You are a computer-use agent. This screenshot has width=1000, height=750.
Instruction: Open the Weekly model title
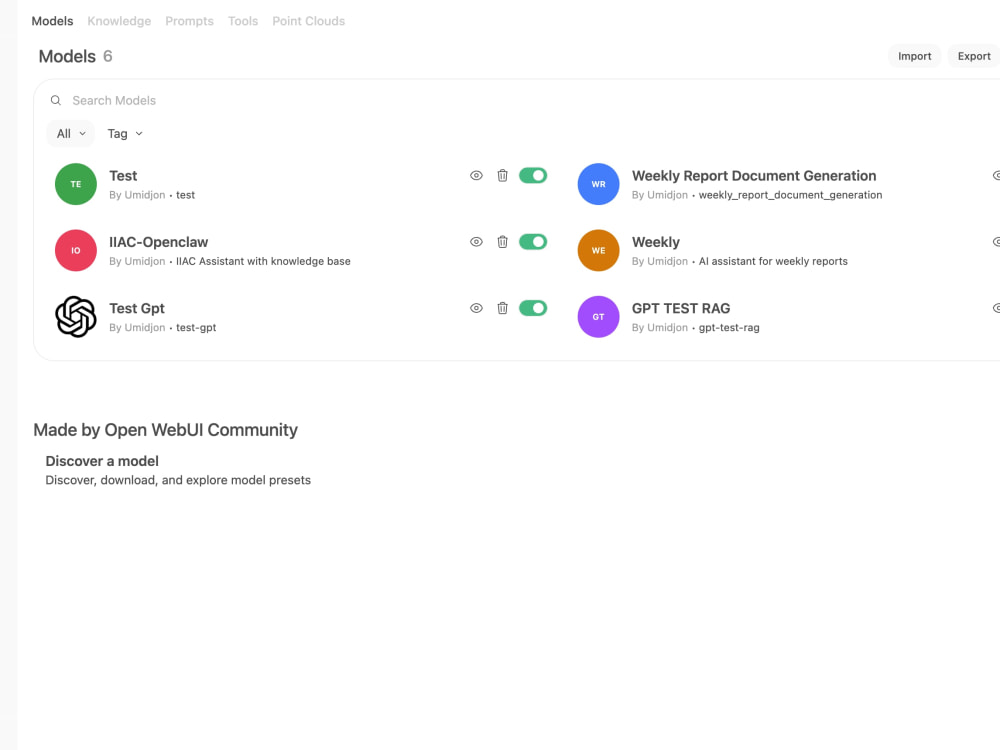(656, 242)
